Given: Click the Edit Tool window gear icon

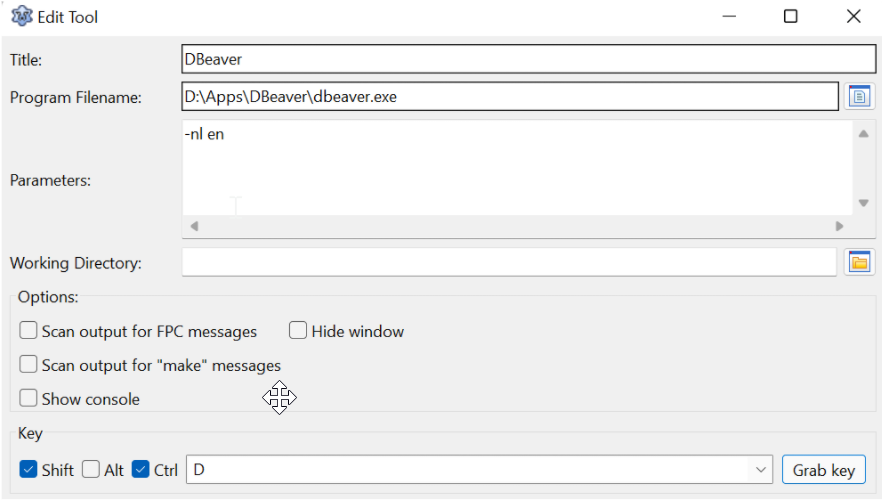Looking at the screenshot, I should click(22, 16).
